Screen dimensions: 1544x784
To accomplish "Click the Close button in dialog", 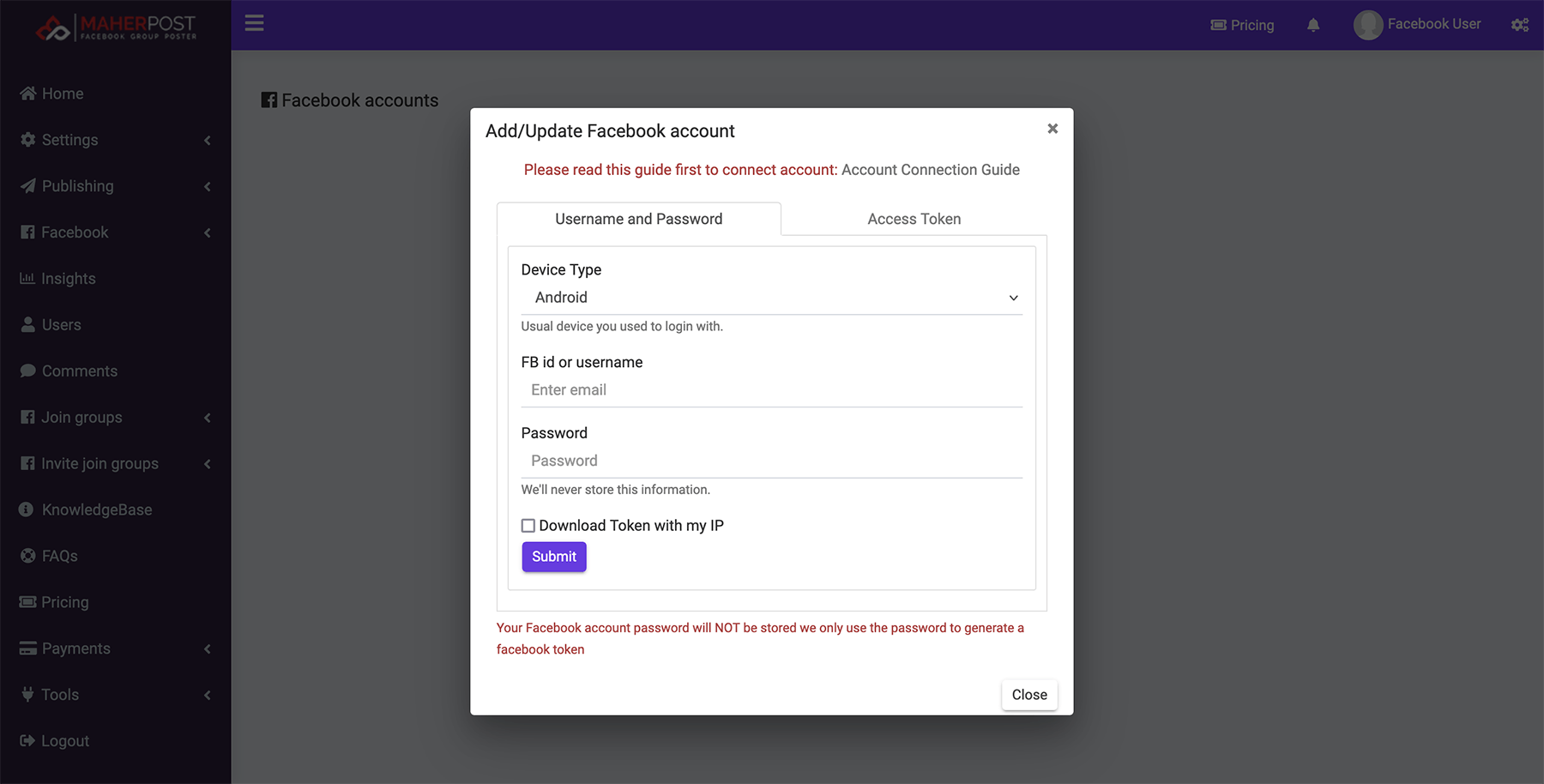I will 1029,695.
